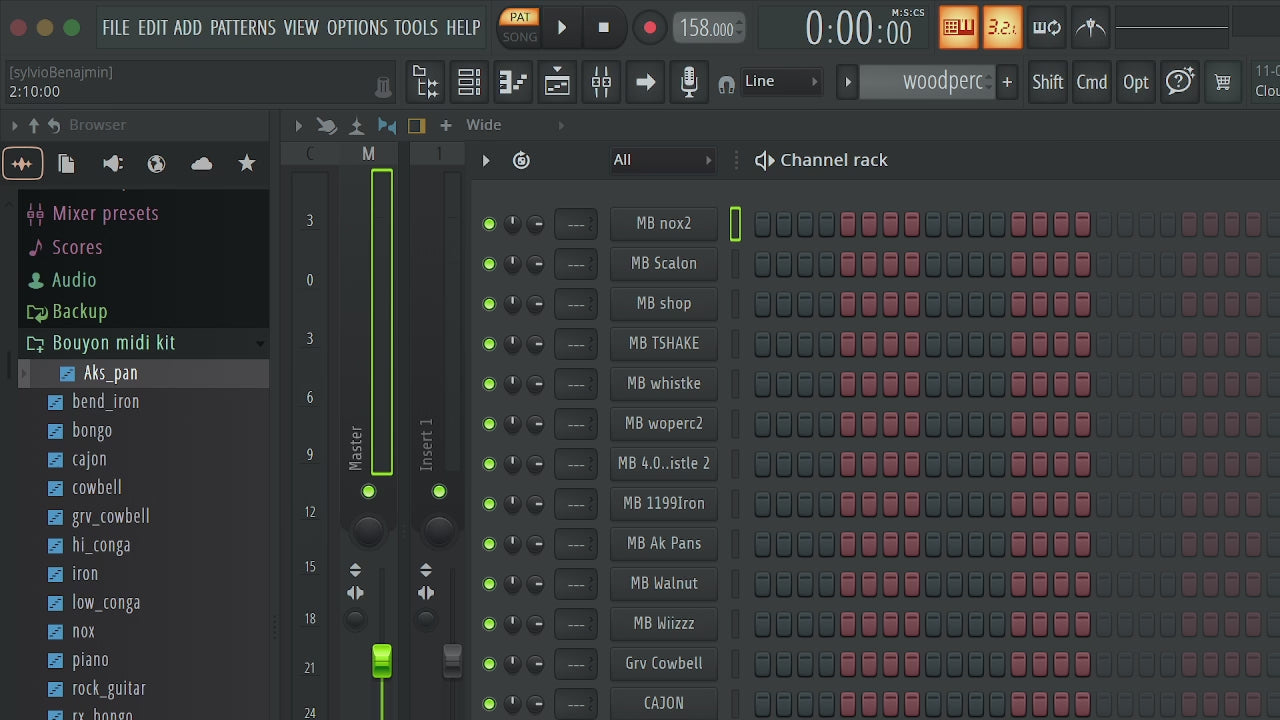Click the Master volume fader
The width and height of the screenshot is (1280, 720).
coord(382,661)
